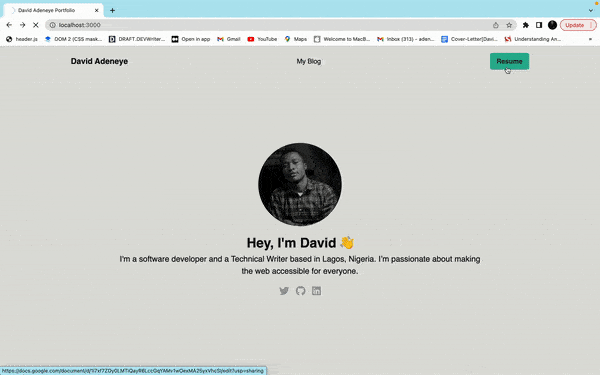Click the share page icon in address bar
This screenshot has height=375, width=600.
496,25
